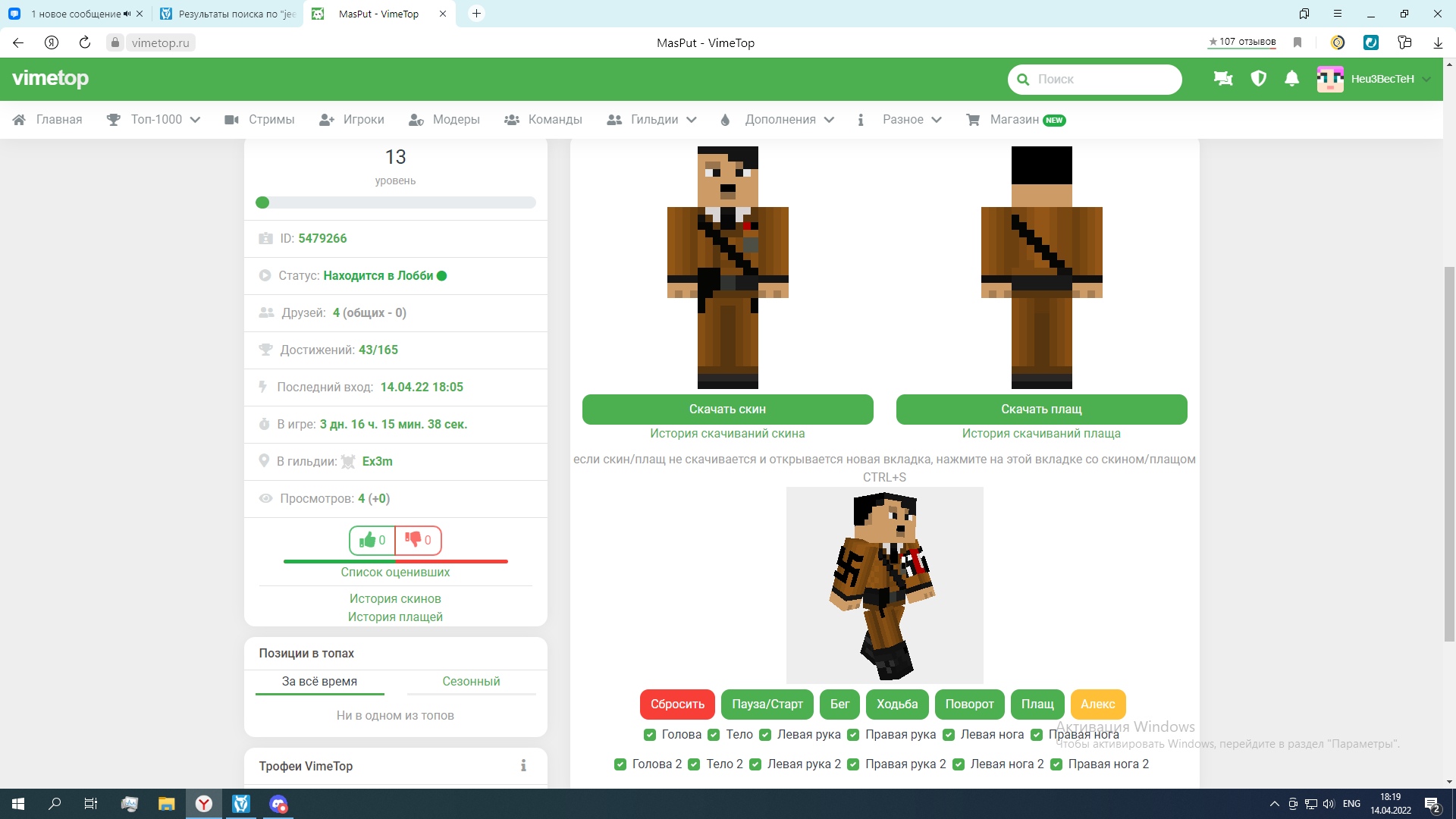The width and height of the screenshot is (1456, 819).
Task: Disable the Правая нога checkbox
Action: (1037, 735)
